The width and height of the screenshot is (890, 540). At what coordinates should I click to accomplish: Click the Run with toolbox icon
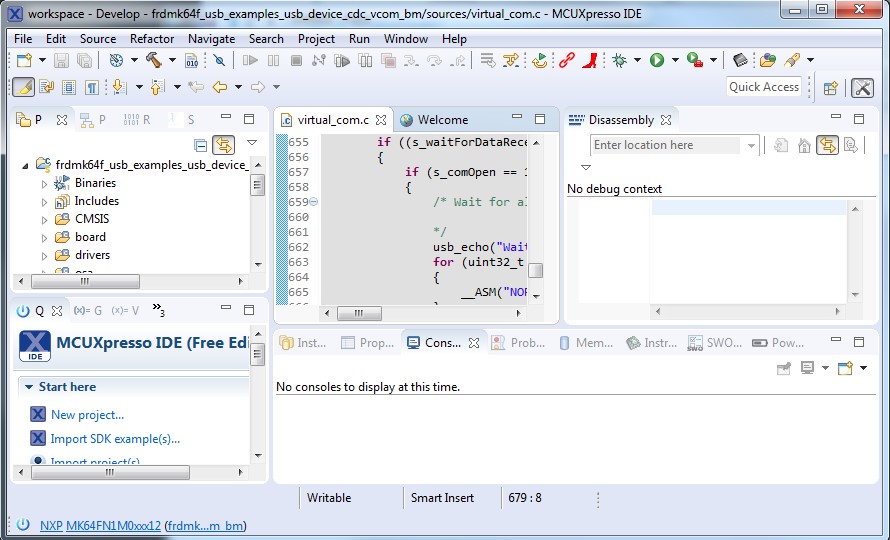[x=695, y=60]
